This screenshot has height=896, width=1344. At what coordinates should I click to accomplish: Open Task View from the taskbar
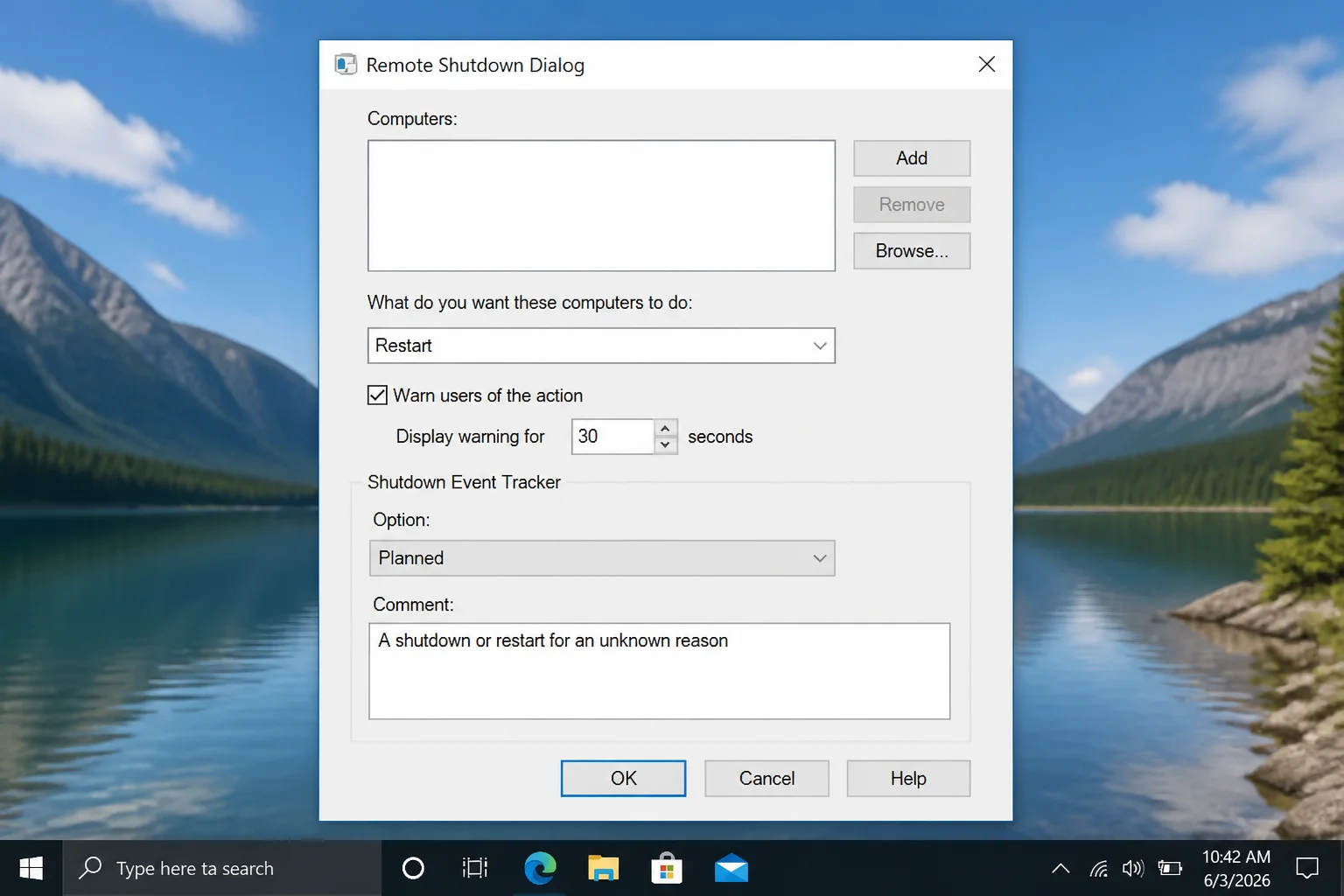[475, 868]
